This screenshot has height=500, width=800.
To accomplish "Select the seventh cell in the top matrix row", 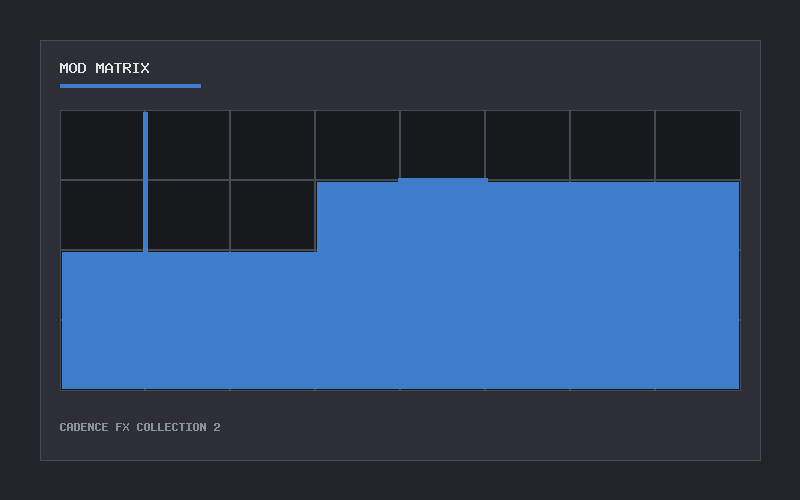I will tap(612, 145).
